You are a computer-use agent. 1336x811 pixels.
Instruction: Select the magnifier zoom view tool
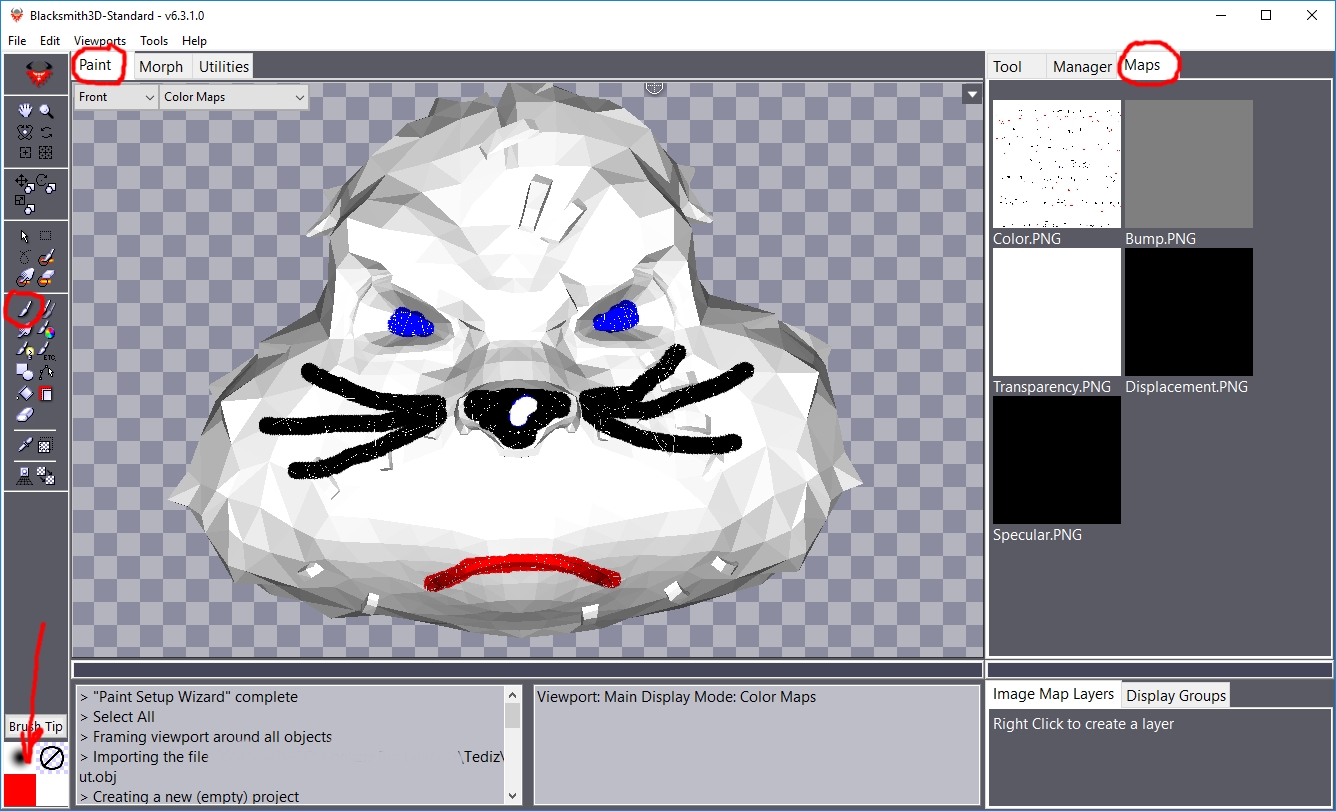pos(46,111)
